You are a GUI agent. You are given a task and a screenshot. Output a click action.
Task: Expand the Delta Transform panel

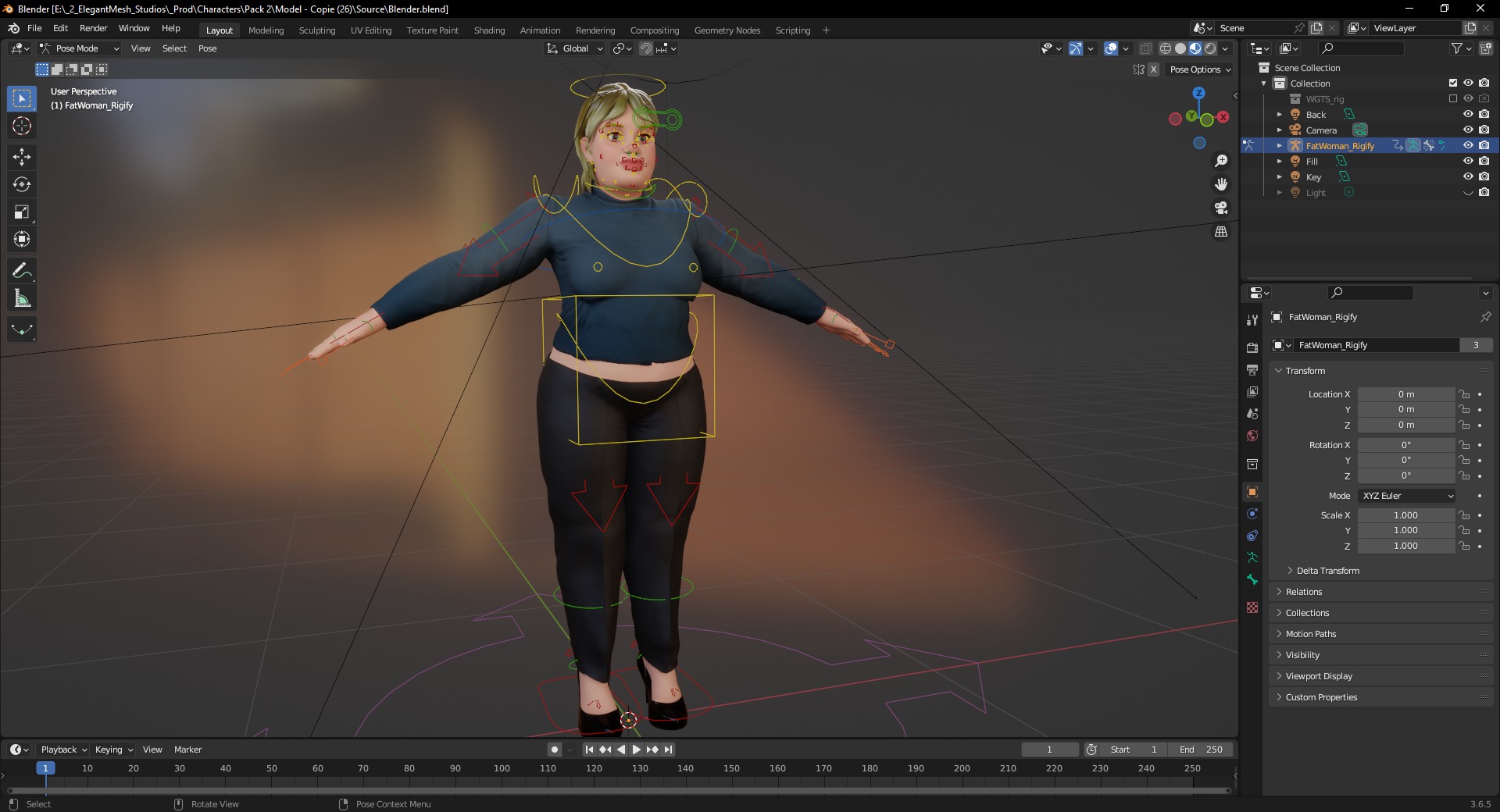click(1327, 571)
